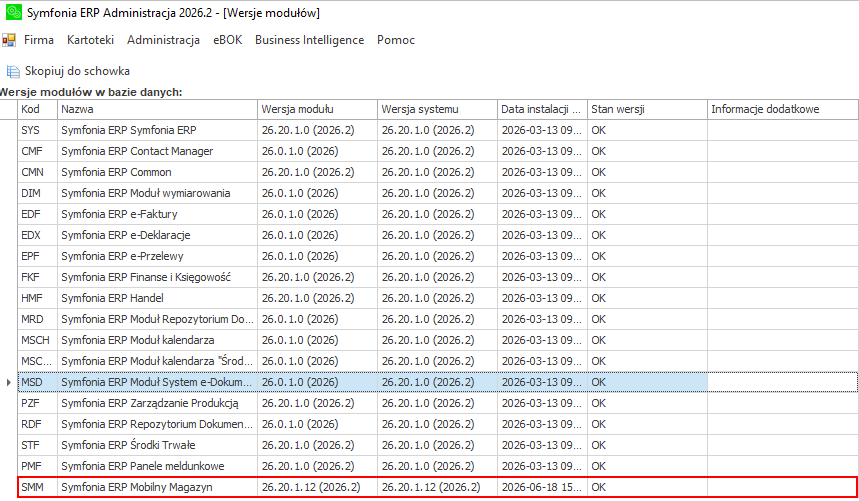This screenshot has height=501, width=859.
Task: Sort by the Informacje dodatkowe column header
Action: tap(783, 109)
